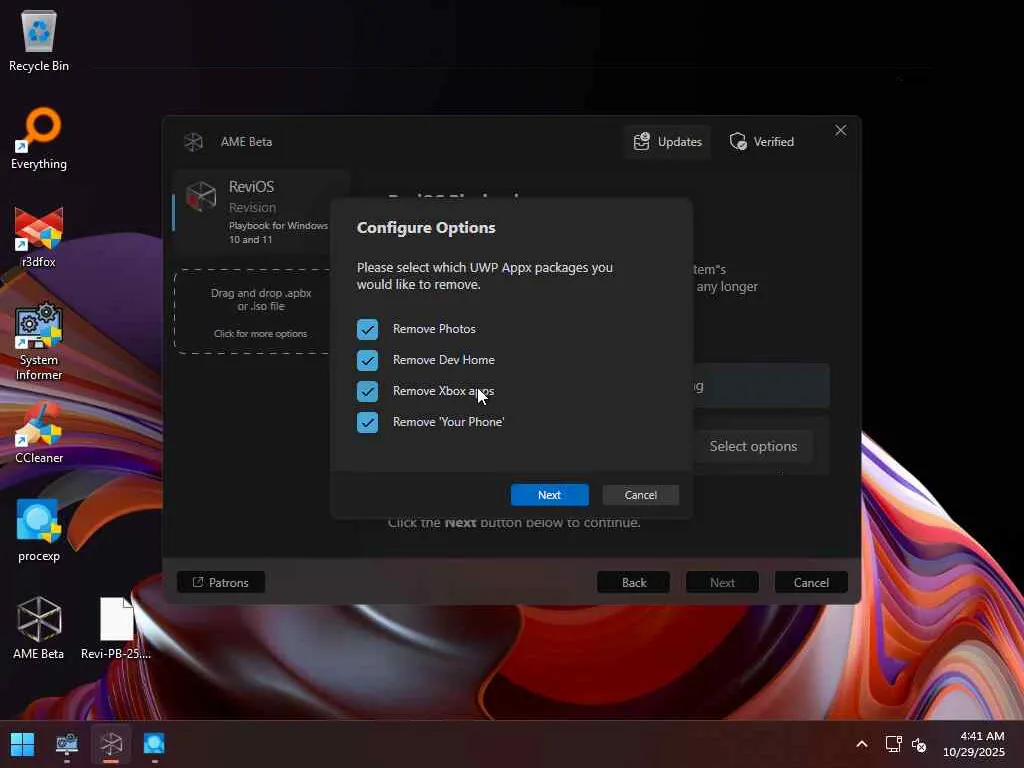
Task: Click the greyed Next button in bottom bar
Action: tap(722, 582)
